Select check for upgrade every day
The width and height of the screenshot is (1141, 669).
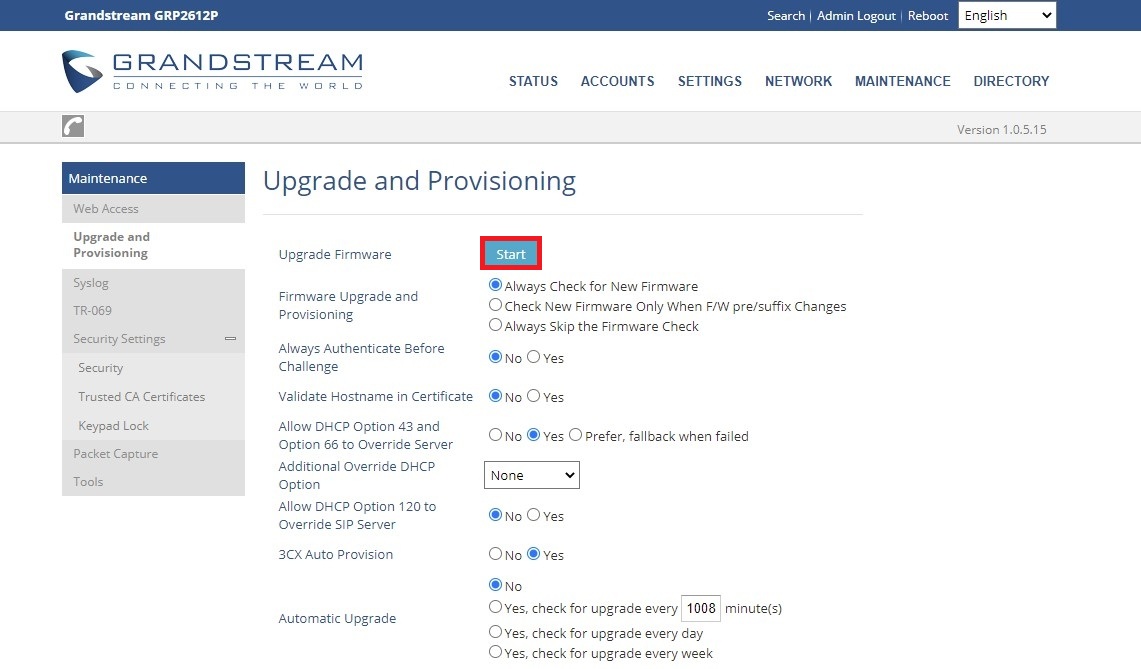pyautogui.click(x=495, y=632)
